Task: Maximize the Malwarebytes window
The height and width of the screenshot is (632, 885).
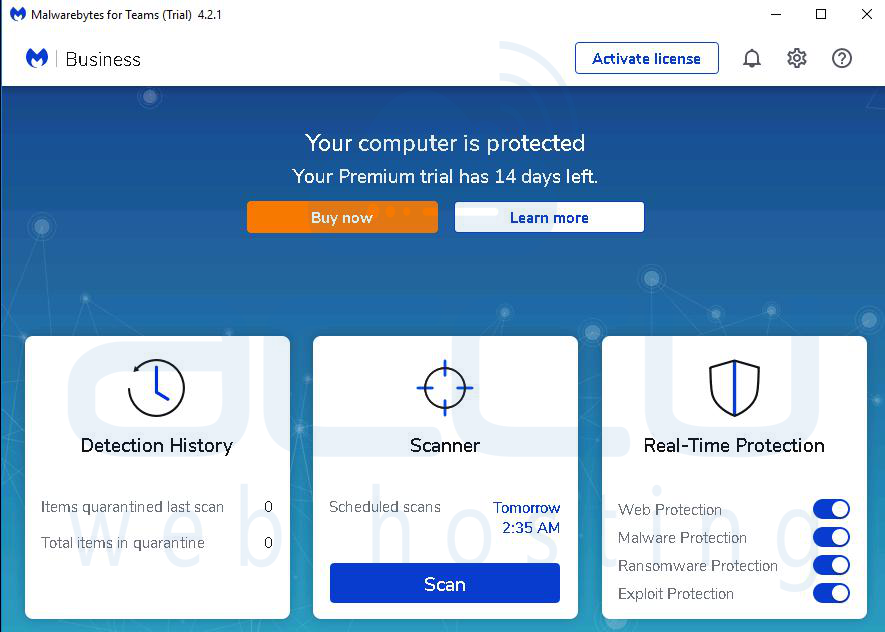Action: (821, 14)
